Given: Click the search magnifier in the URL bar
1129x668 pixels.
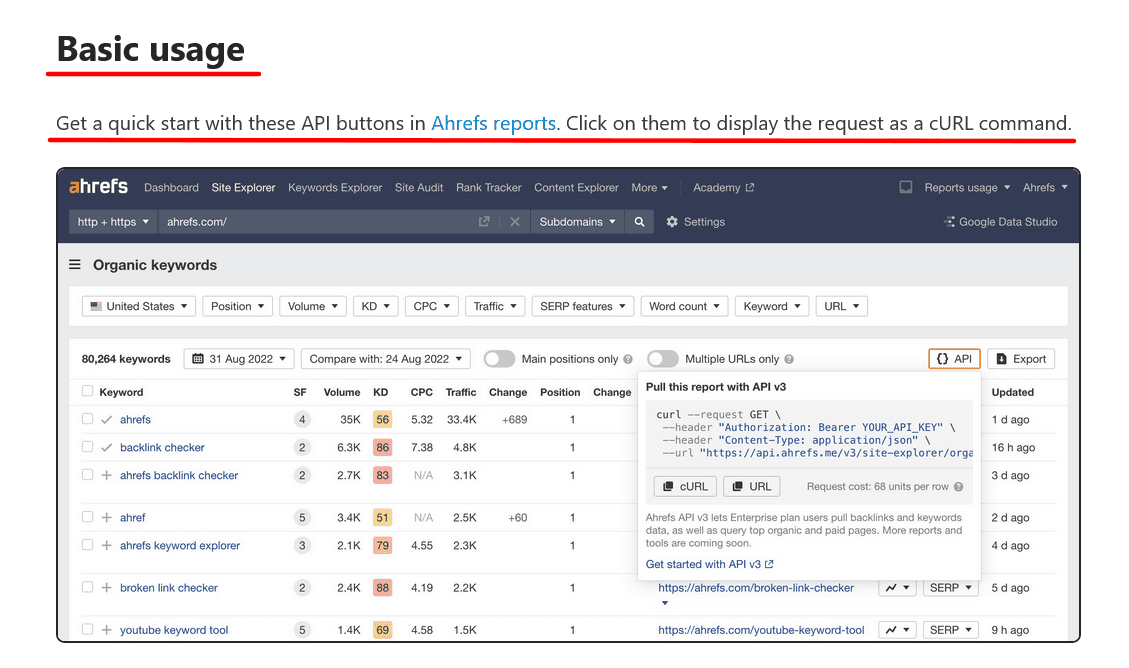Looking at the screenshot, I should click(x=639, y=221).
